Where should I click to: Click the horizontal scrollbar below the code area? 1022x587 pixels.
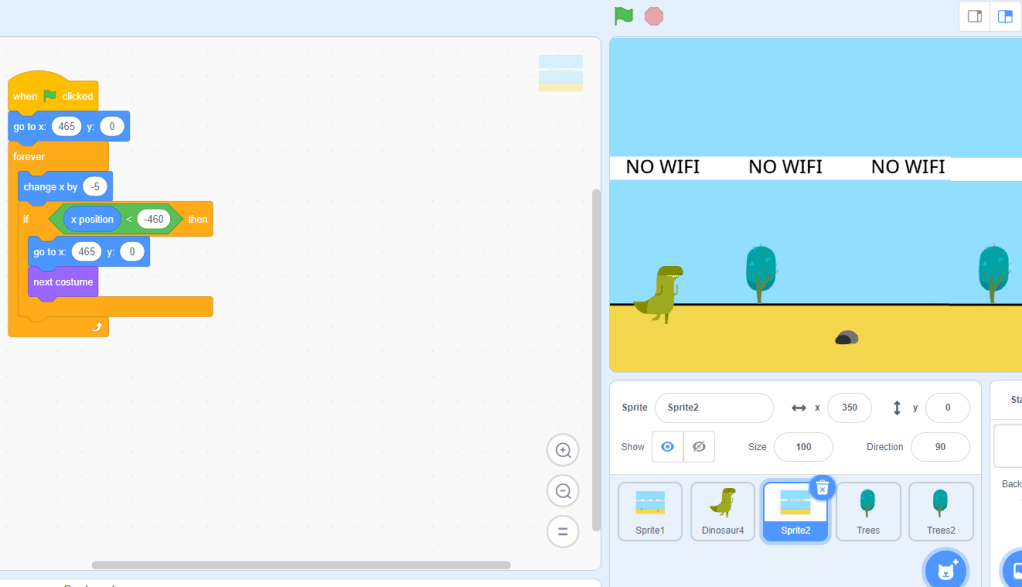300,564
